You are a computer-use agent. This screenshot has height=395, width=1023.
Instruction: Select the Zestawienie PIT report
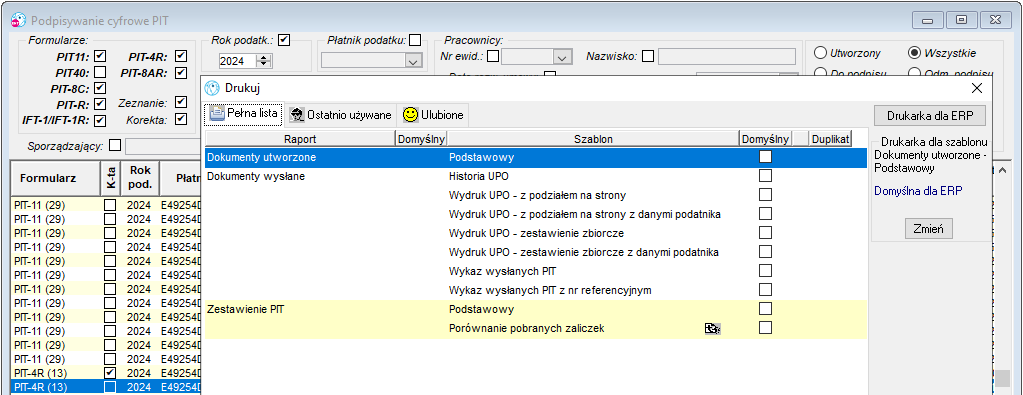245,309
